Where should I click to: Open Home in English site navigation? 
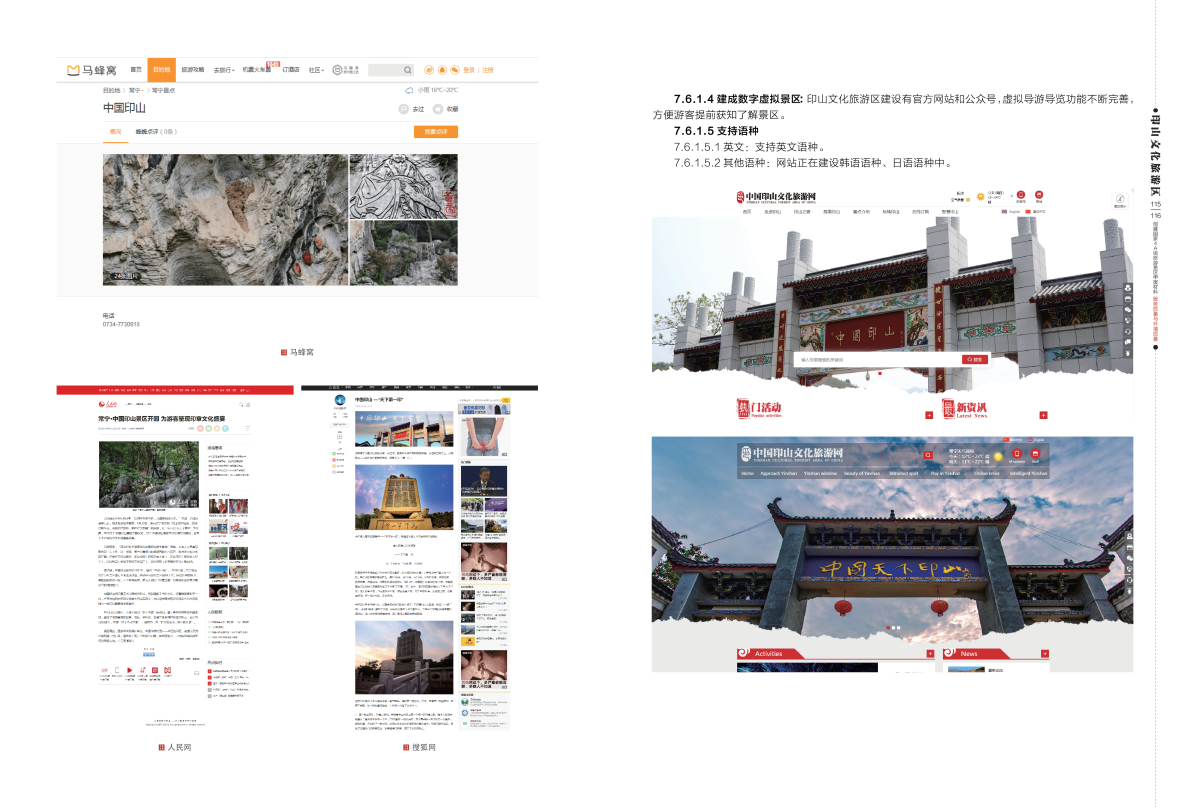pyautogui.click(x=748, y=473)
